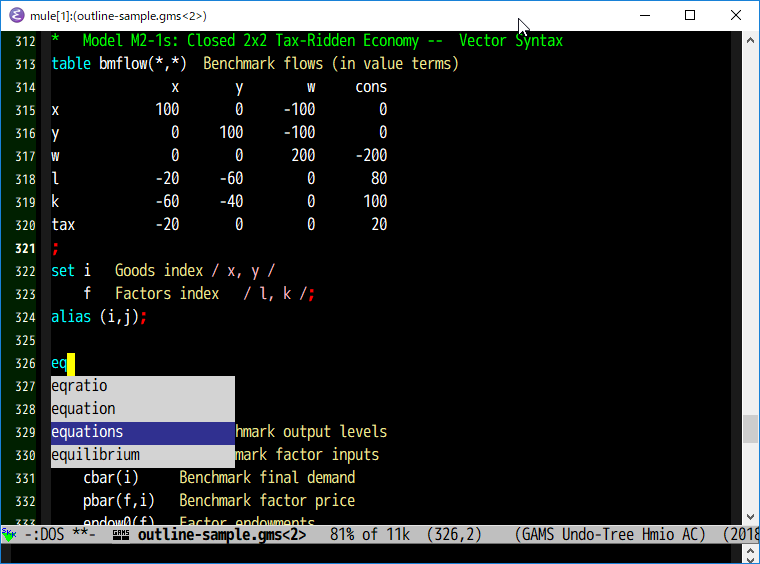Screen dimensions: 760x564
Task: Click 'Benchmark flows (in value terms)' text
Action: coord(331,63)
